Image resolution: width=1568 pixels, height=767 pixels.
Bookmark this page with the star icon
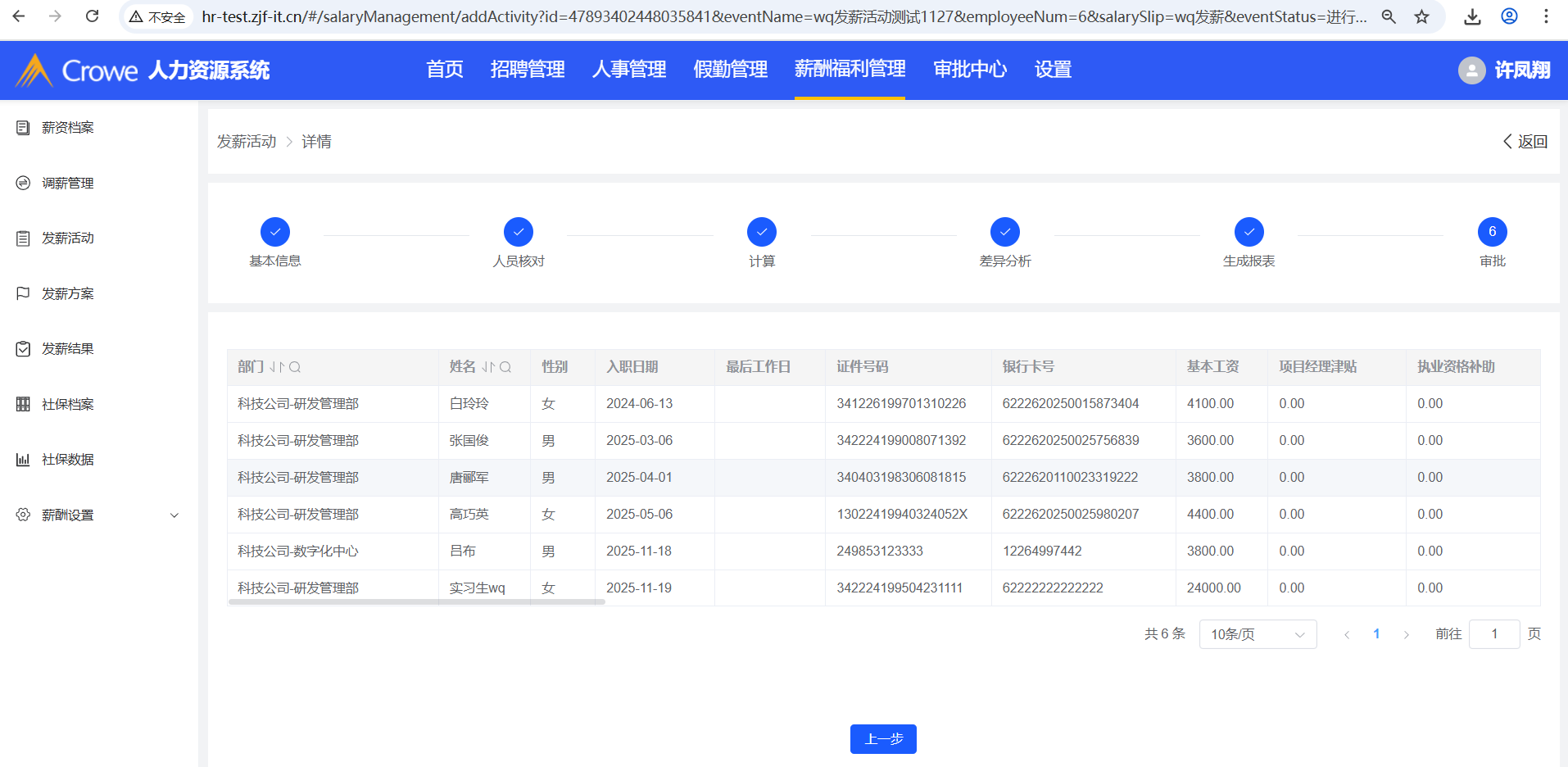click(1422, 16)
